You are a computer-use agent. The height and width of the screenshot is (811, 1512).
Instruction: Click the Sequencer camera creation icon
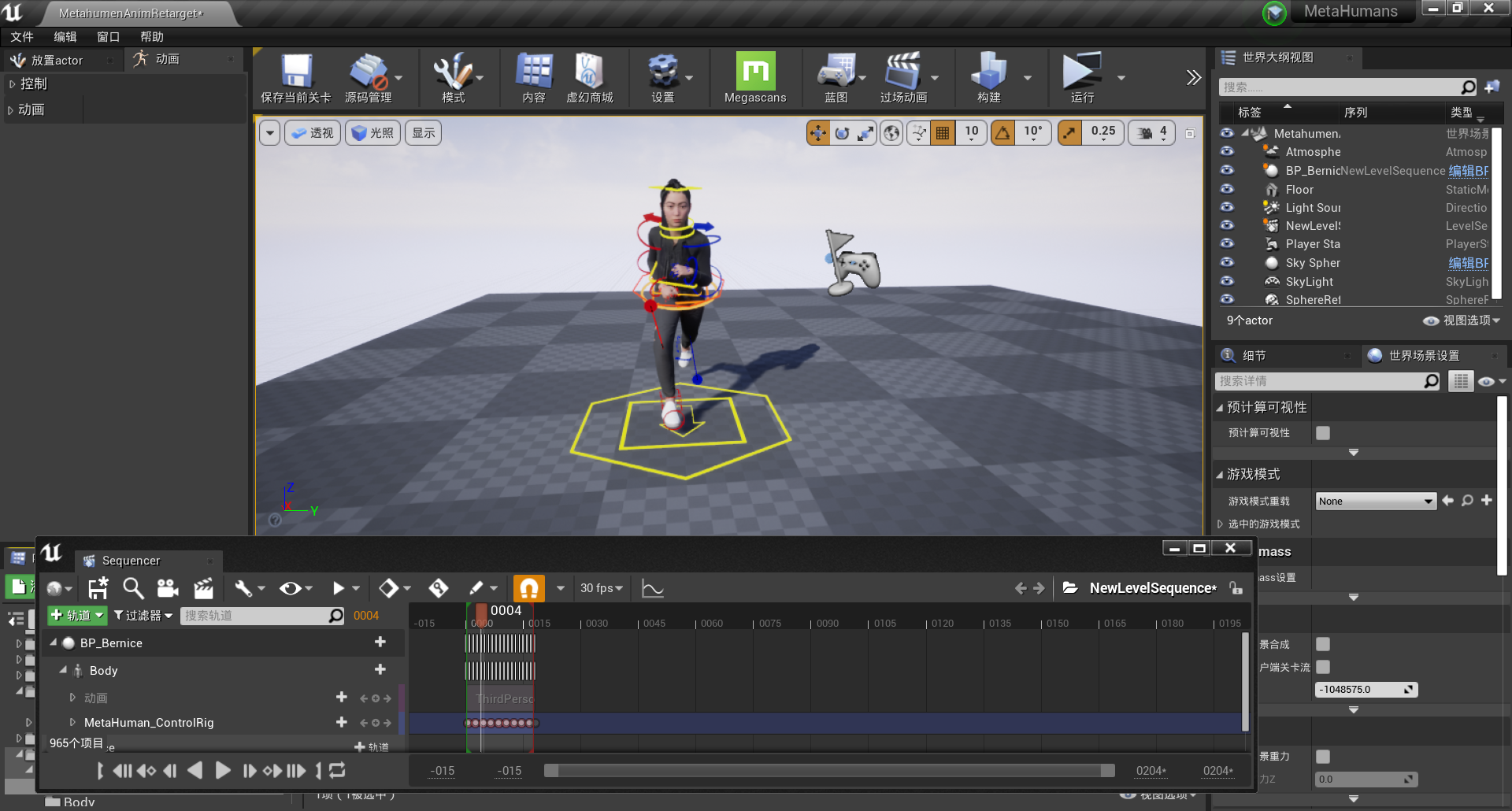[x=168, y=588]
